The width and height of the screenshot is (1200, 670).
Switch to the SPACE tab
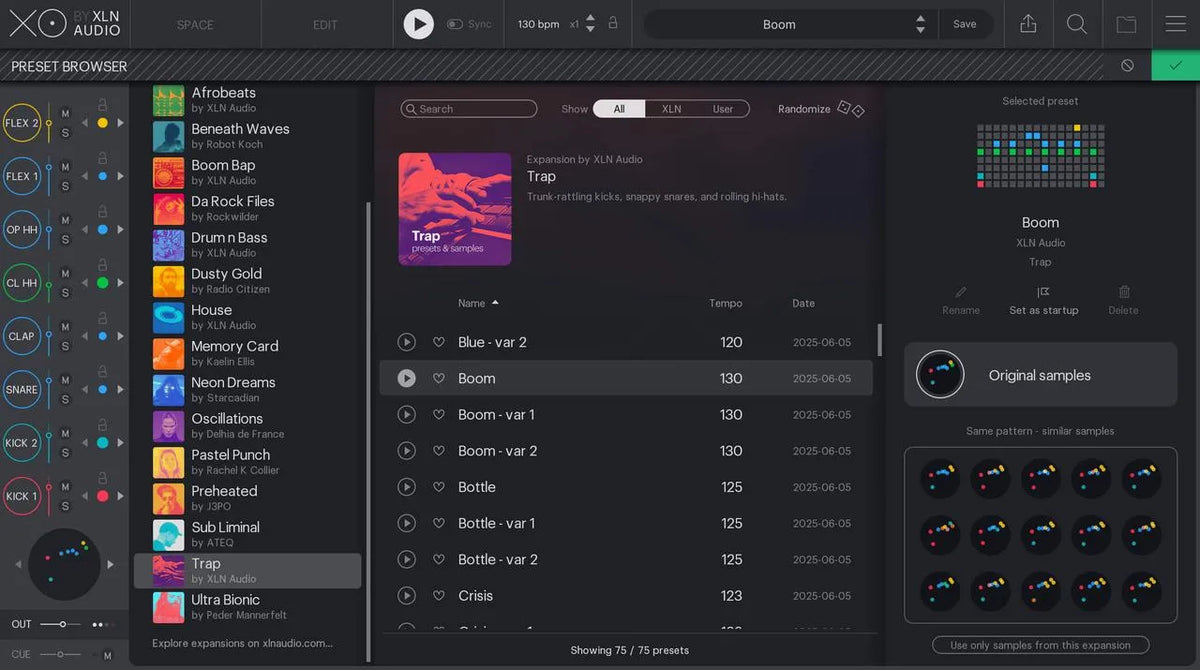click(195, 24)
